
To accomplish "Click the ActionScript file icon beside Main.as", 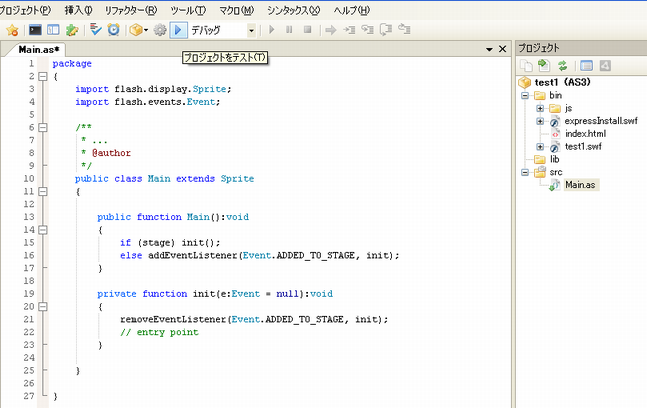I will (x=554, y=185).
